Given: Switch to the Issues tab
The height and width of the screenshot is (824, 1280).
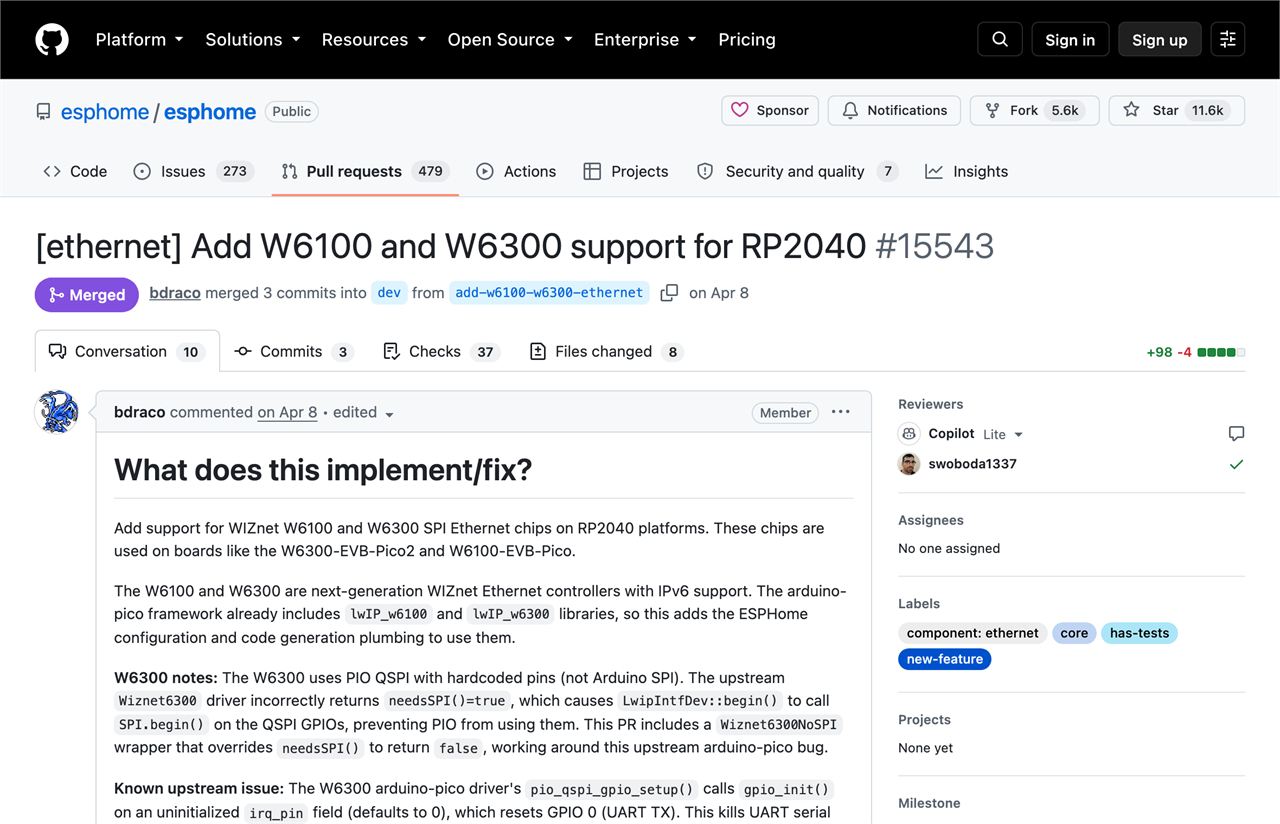Looking at the screenshot, I should [x=194, y=171].
